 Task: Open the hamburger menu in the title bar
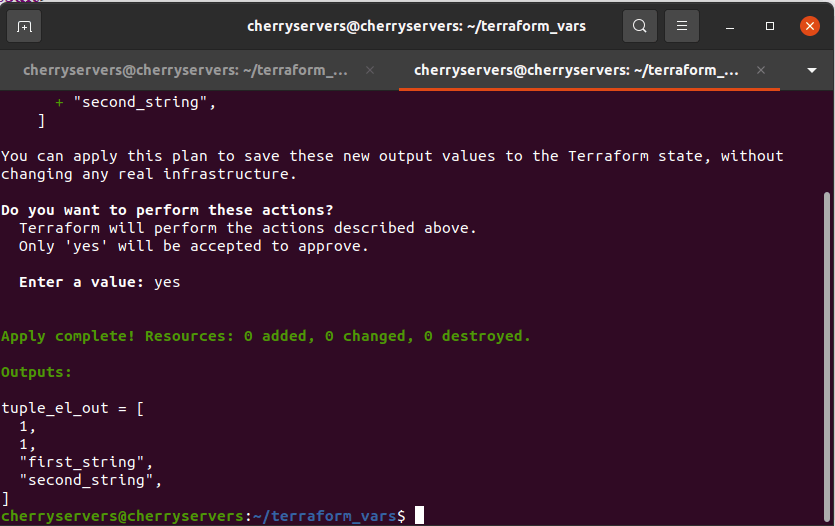(x=682, y=26)
